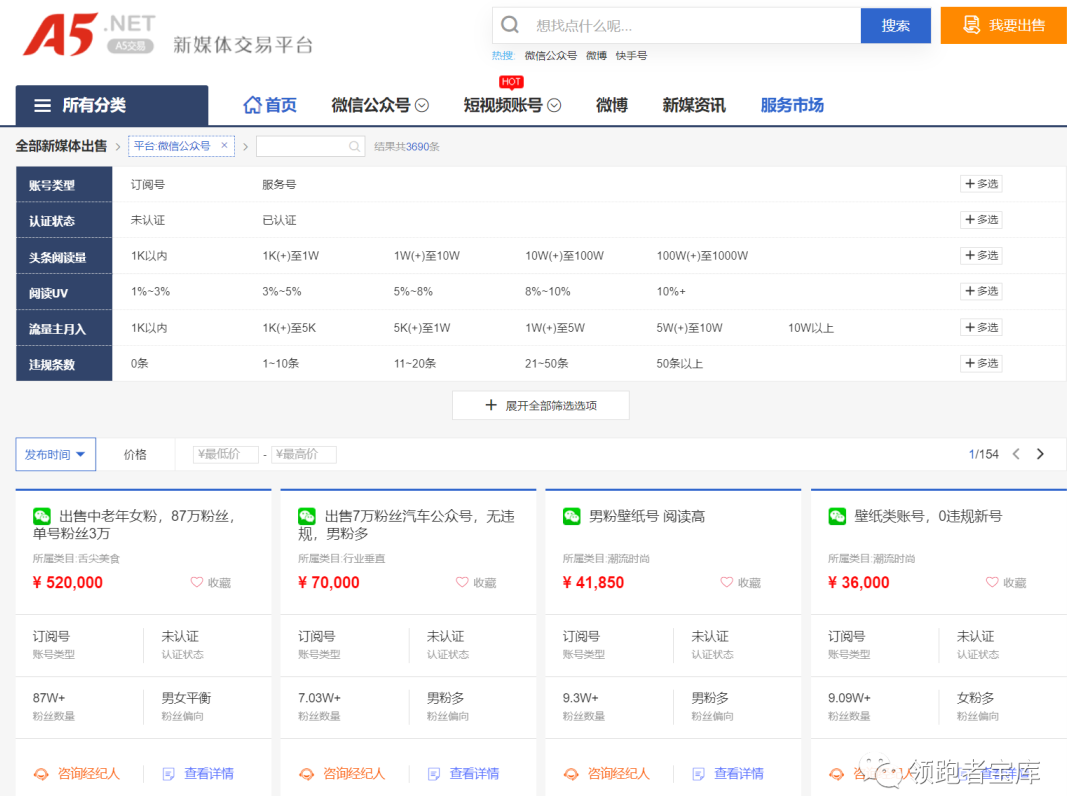Expand 展开全部筛选选项
Image resolution: width=1067 pixels, height=796 pixels.
540,405
